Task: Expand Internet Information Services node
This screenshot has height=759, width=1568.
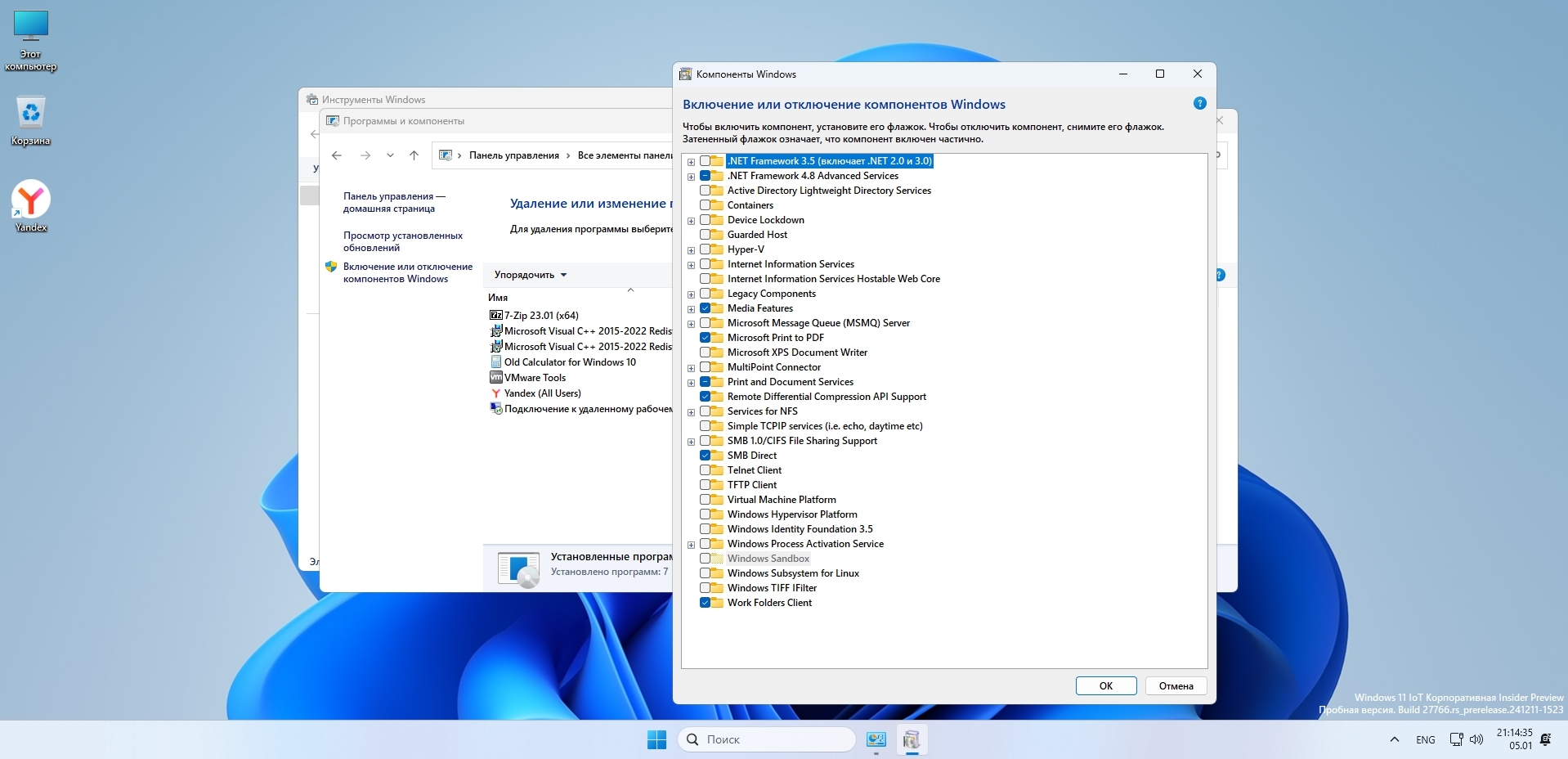Action: 691,265
